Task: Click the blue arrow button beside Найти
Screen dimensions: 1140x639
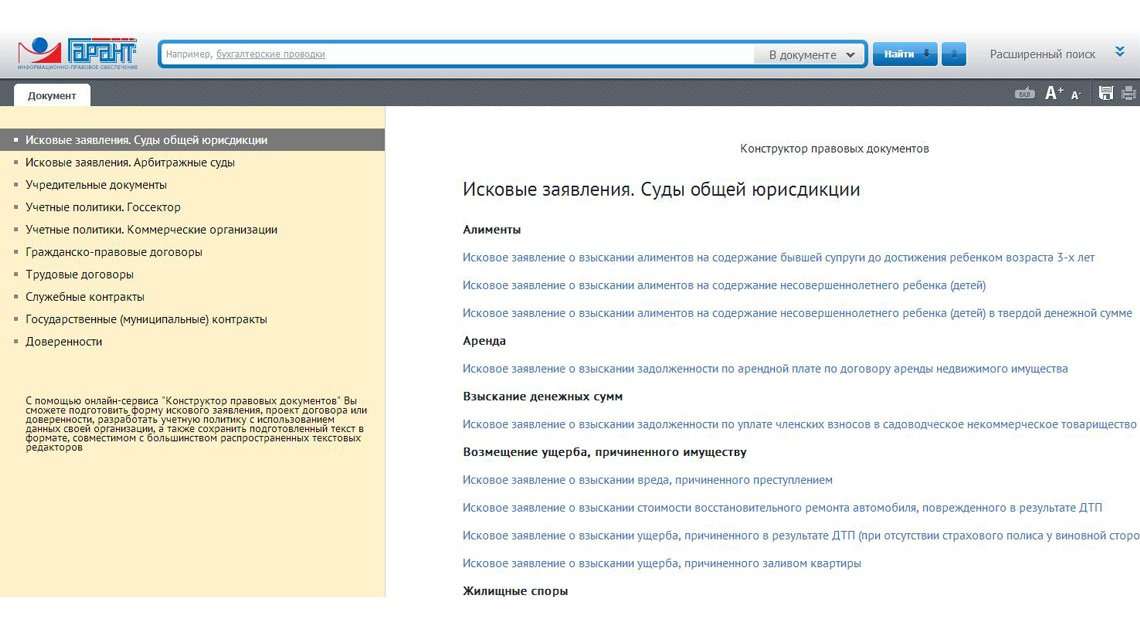Action: pyautogui.click(x=954, y=54)
